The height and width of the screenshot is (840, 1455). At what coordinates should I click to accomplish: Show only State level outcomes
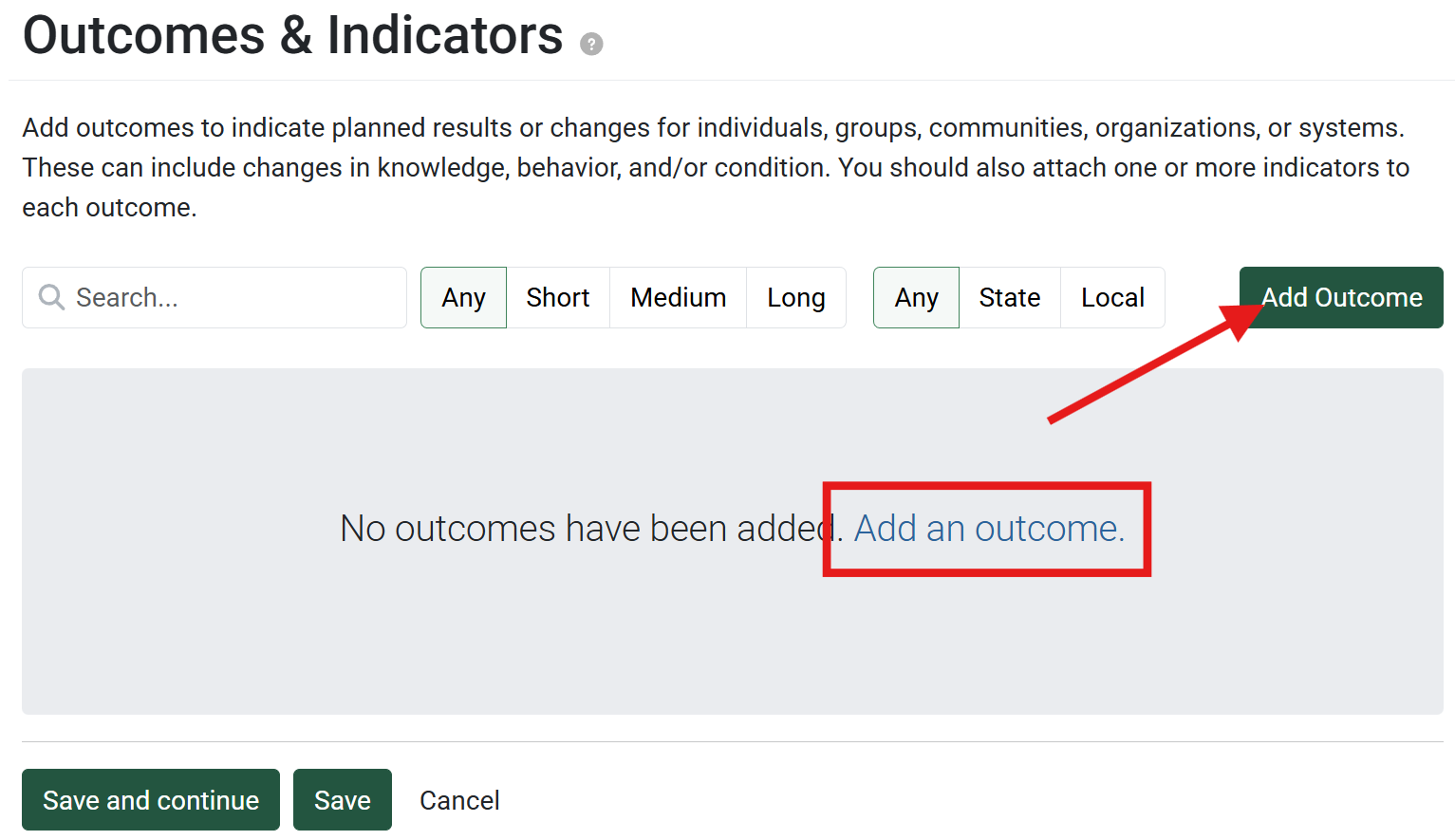click(1009, 298)
